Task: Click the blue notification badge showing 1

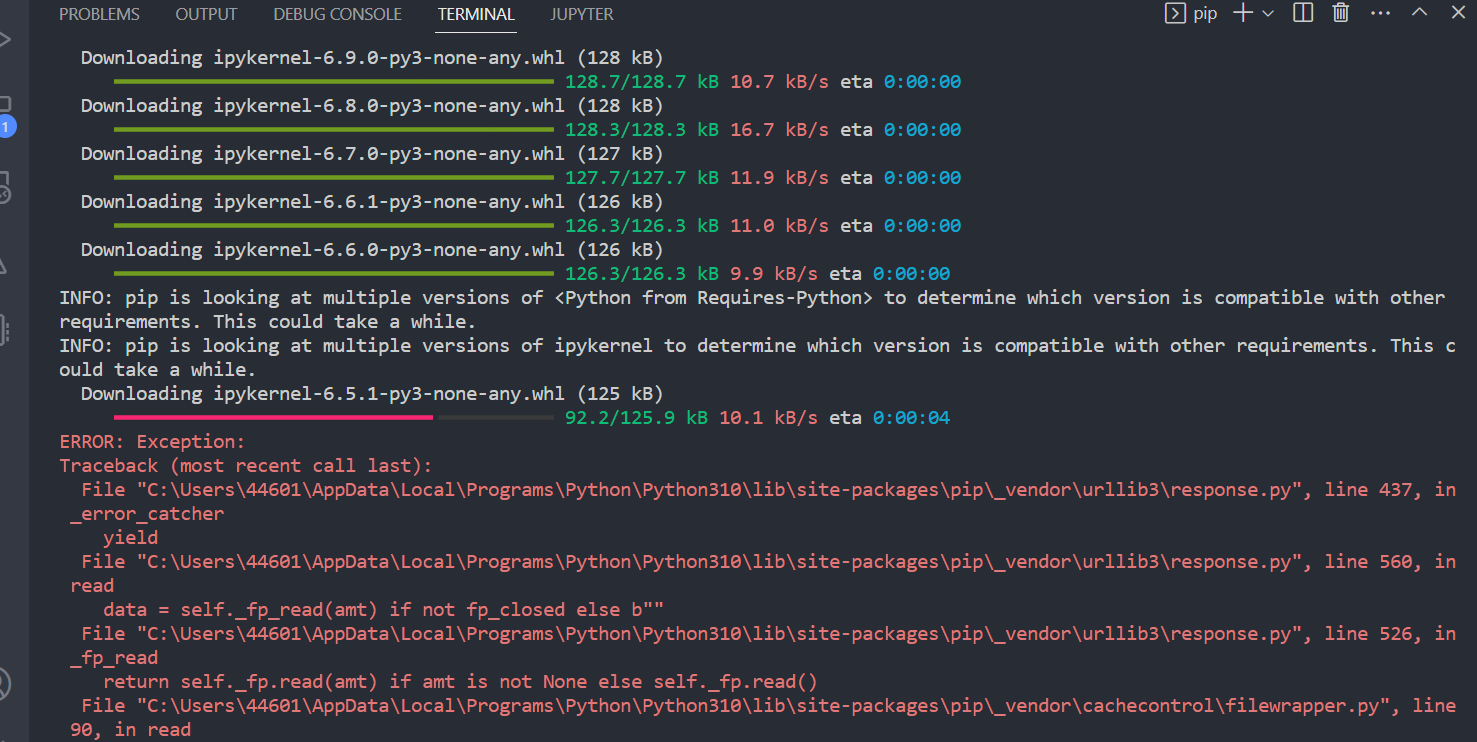Action: [10, 127]
